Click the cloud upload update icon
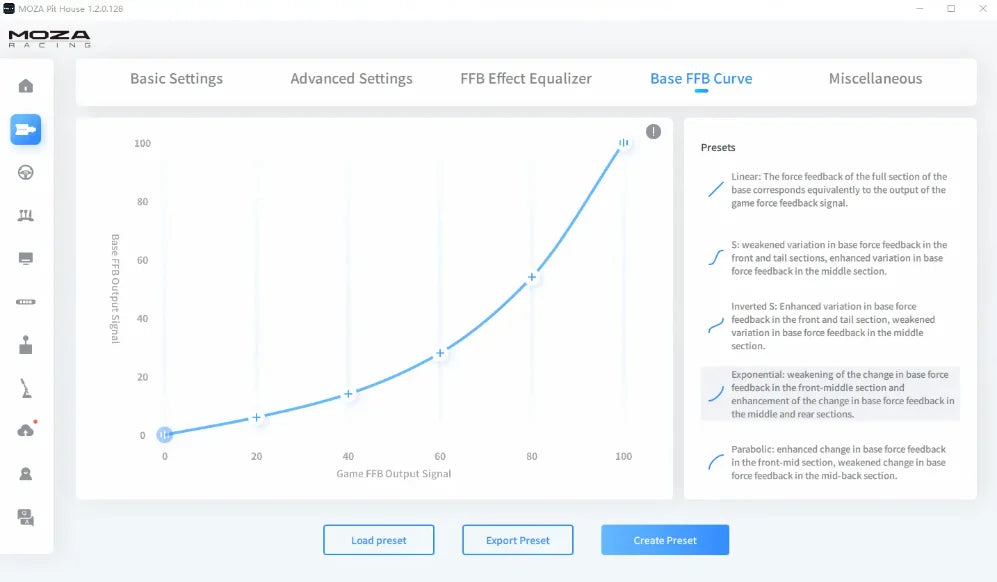 pos(26,430)
